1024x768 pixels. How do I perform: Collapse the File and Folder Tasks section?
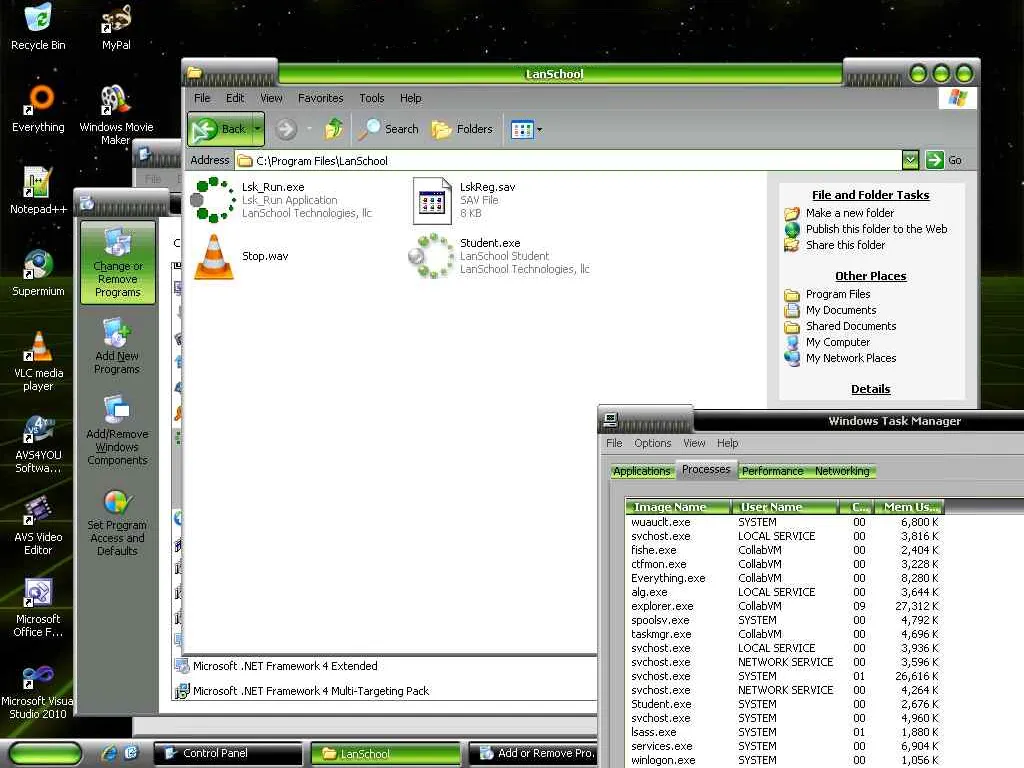(x=871, y=195)
